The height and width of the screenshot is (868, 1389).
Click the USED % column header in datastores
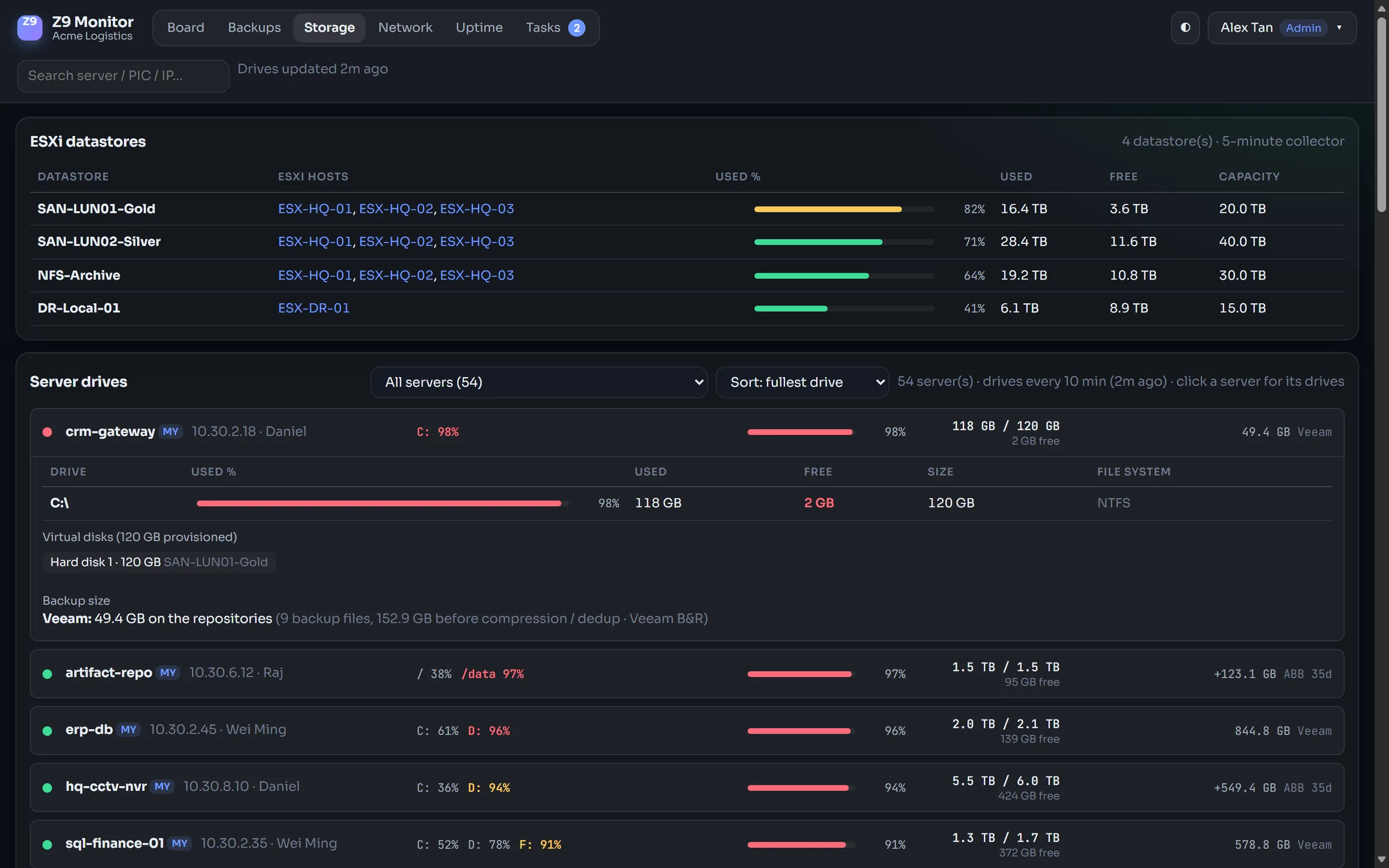click(738, 177)
